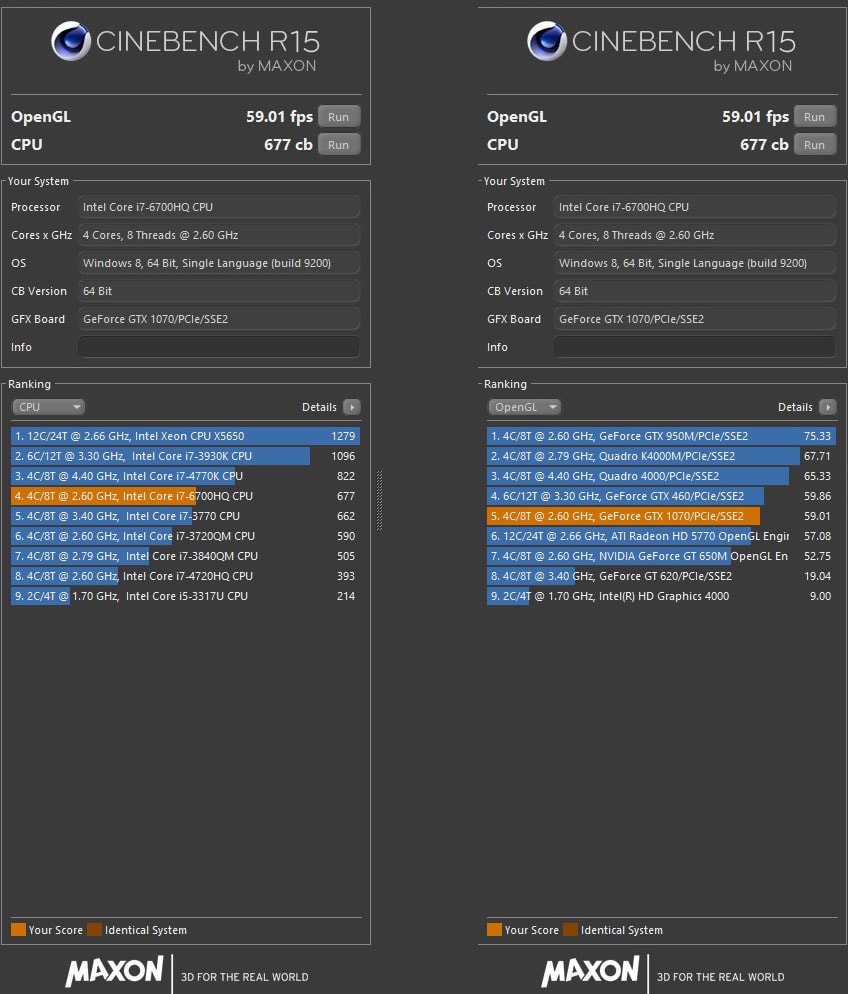Click the MAXON logo below the OpenGL ranking panel
The image size is (848, 994).
coord(590,971)
